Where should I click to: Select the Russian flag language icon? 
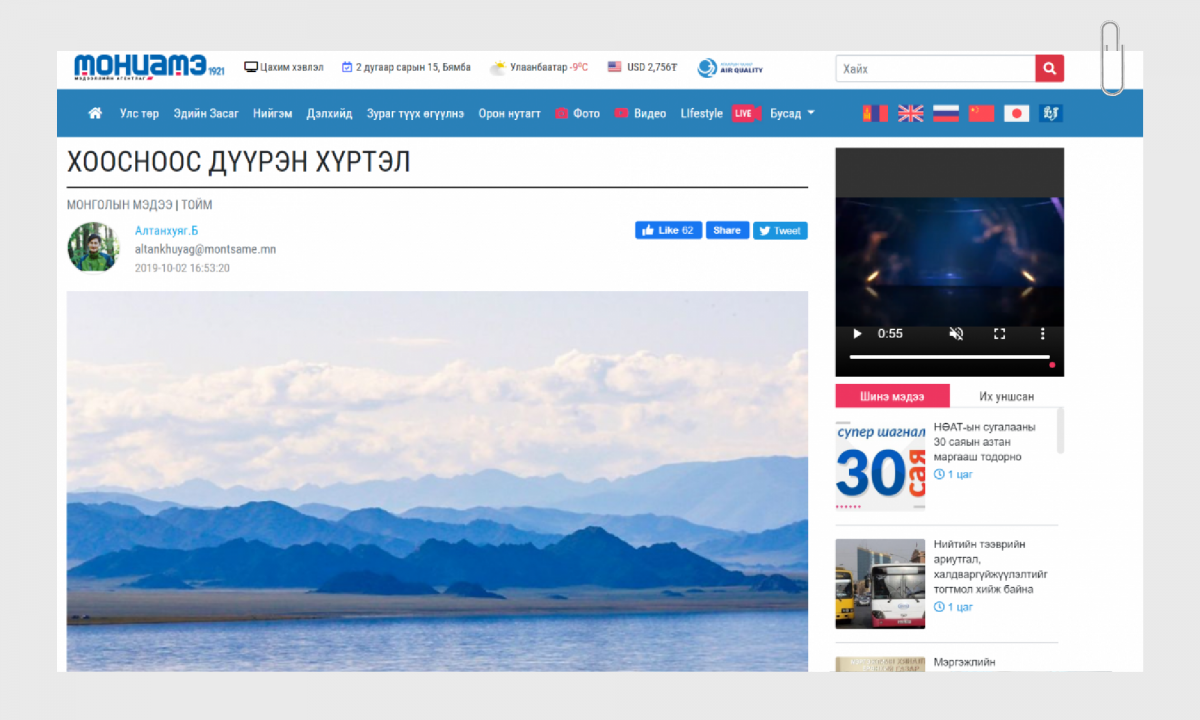click(x=946, y=113)
